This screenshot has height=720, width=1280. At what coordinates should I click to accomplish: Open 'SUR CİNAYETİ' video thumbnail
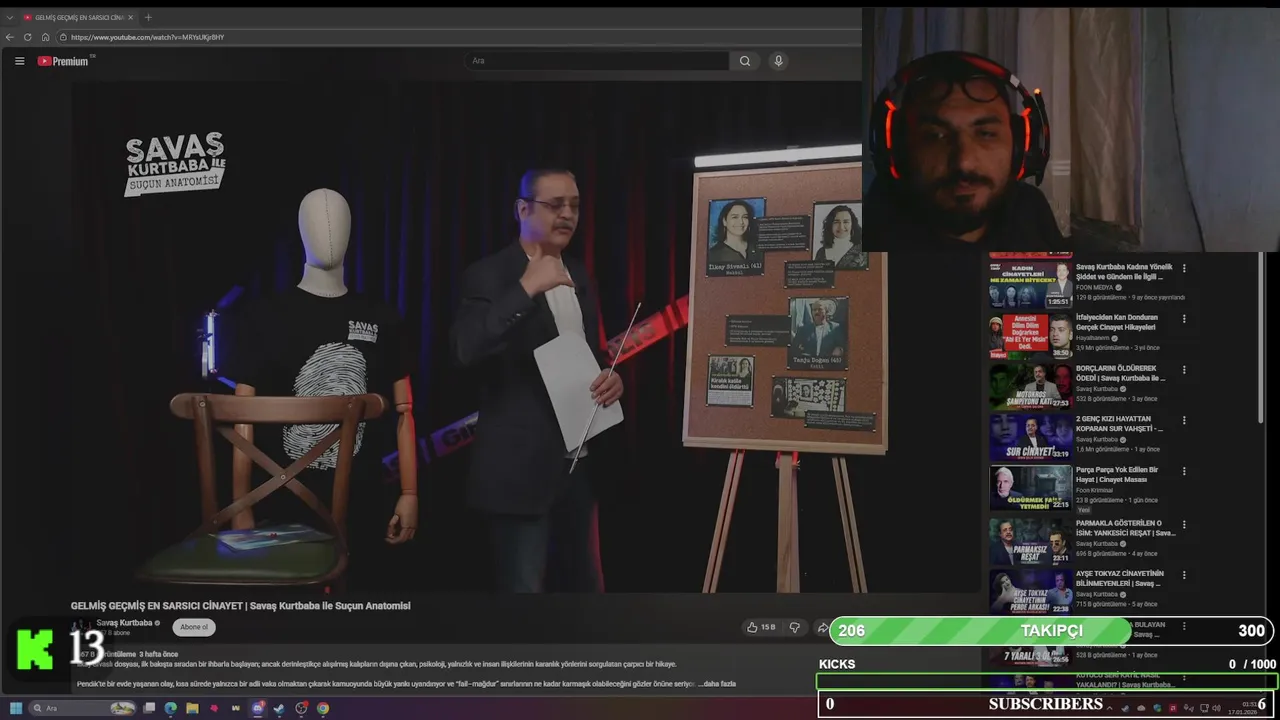[1030, 438]
